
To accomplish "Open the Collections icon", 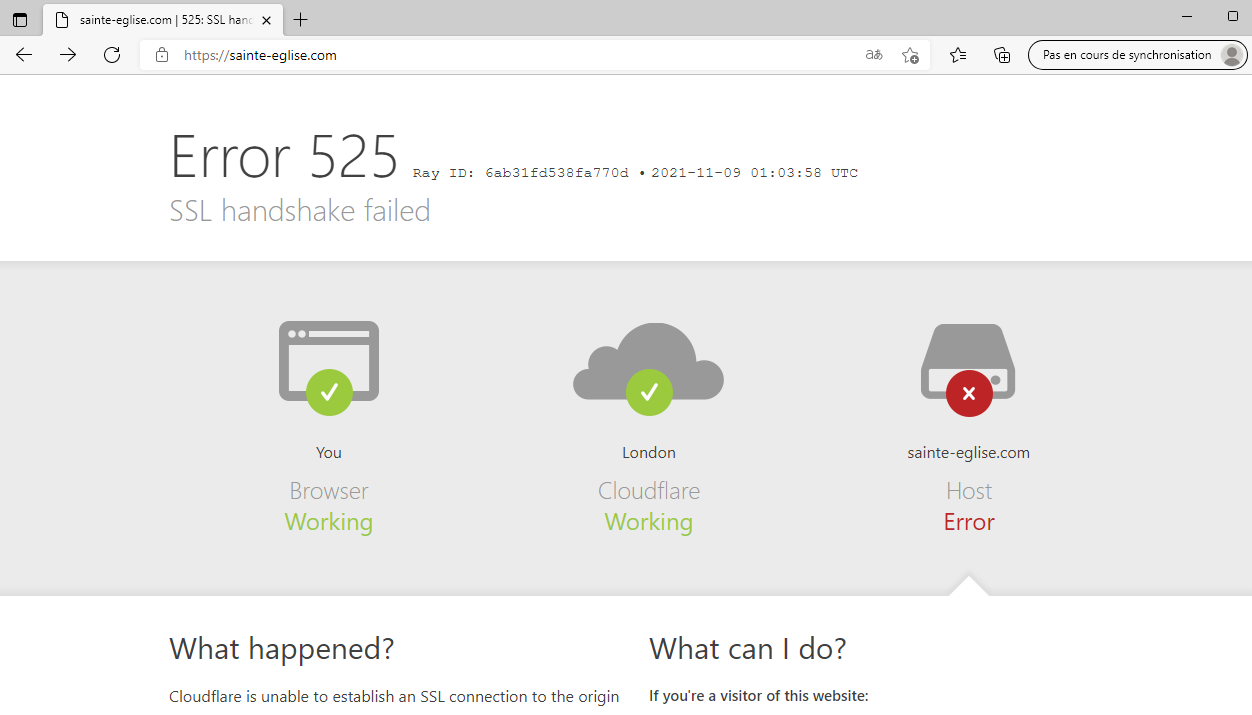I will 1002,55.
